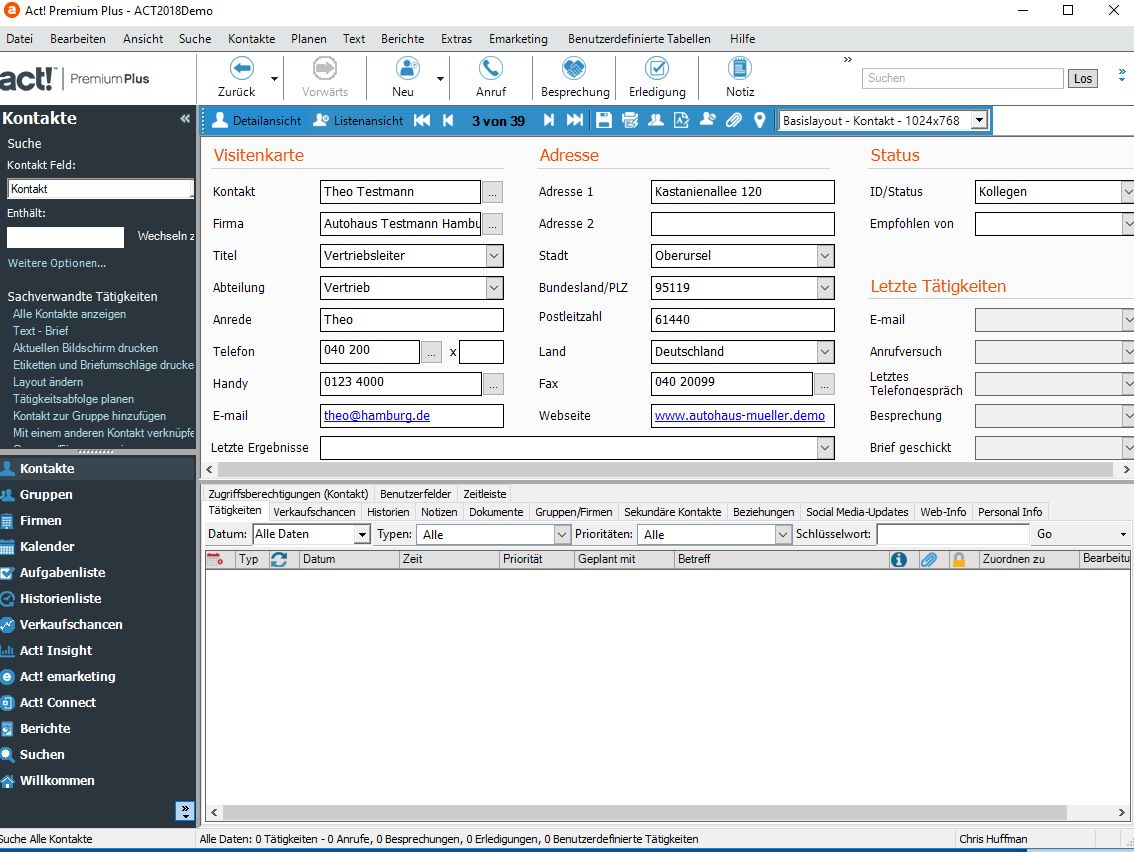Collapse the Kontakte navigation pane
Screen dimensions: 1134x852
tap(185, 119)
